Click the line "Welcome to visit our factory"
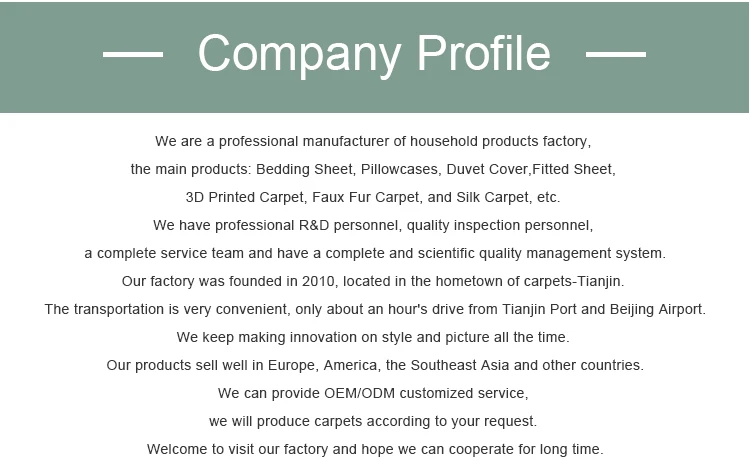Viewport: 750px width, 474px height. pos(375,449)
